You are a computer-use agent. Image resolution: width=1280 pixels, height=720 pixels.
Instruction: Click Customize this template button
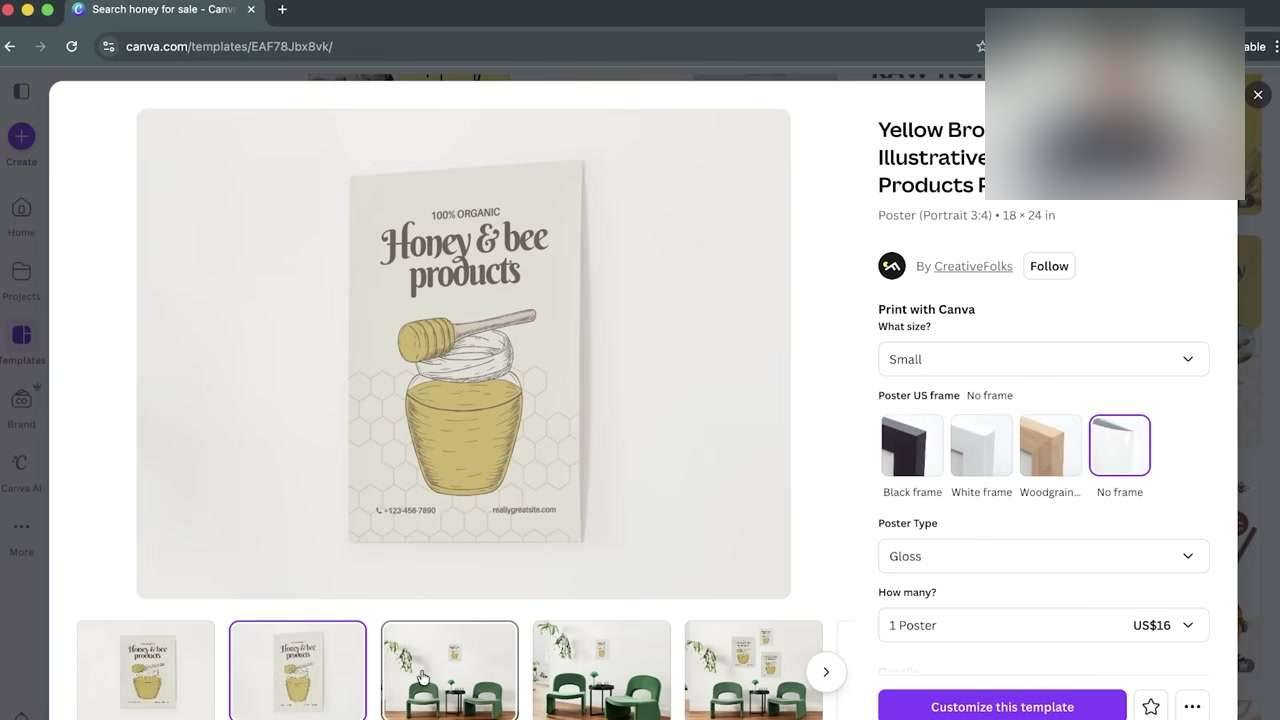tap(1002, 707)
